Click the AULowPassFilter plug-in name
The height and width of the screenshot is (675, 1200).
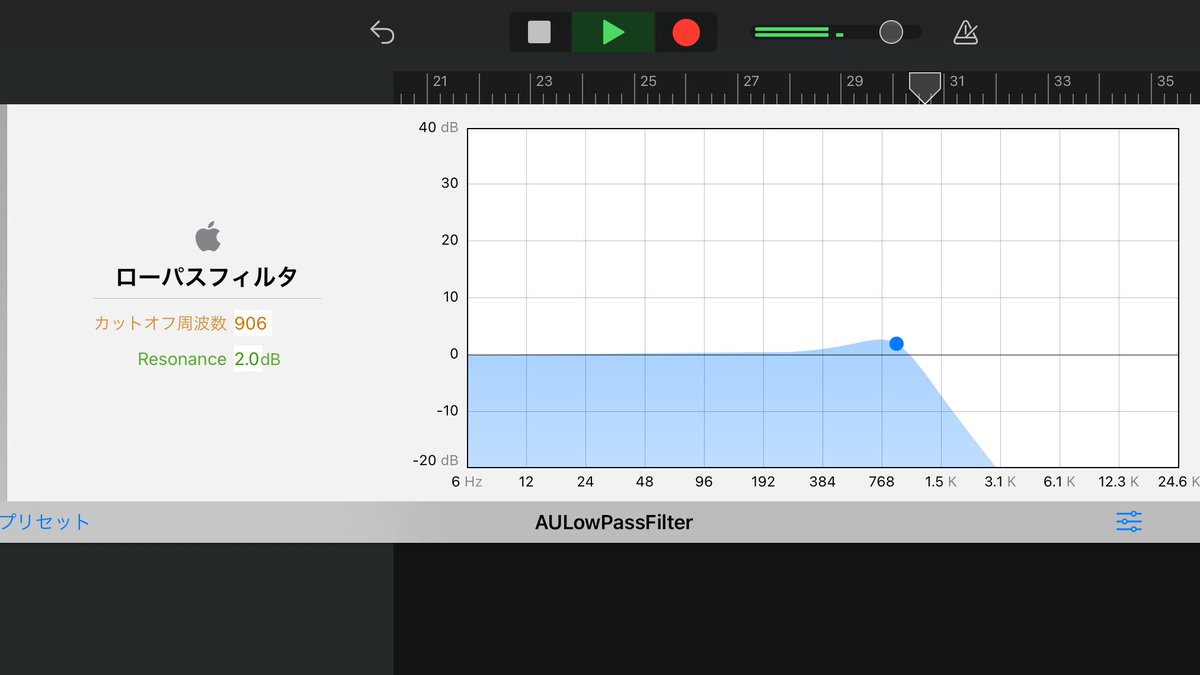coord(614,522)
